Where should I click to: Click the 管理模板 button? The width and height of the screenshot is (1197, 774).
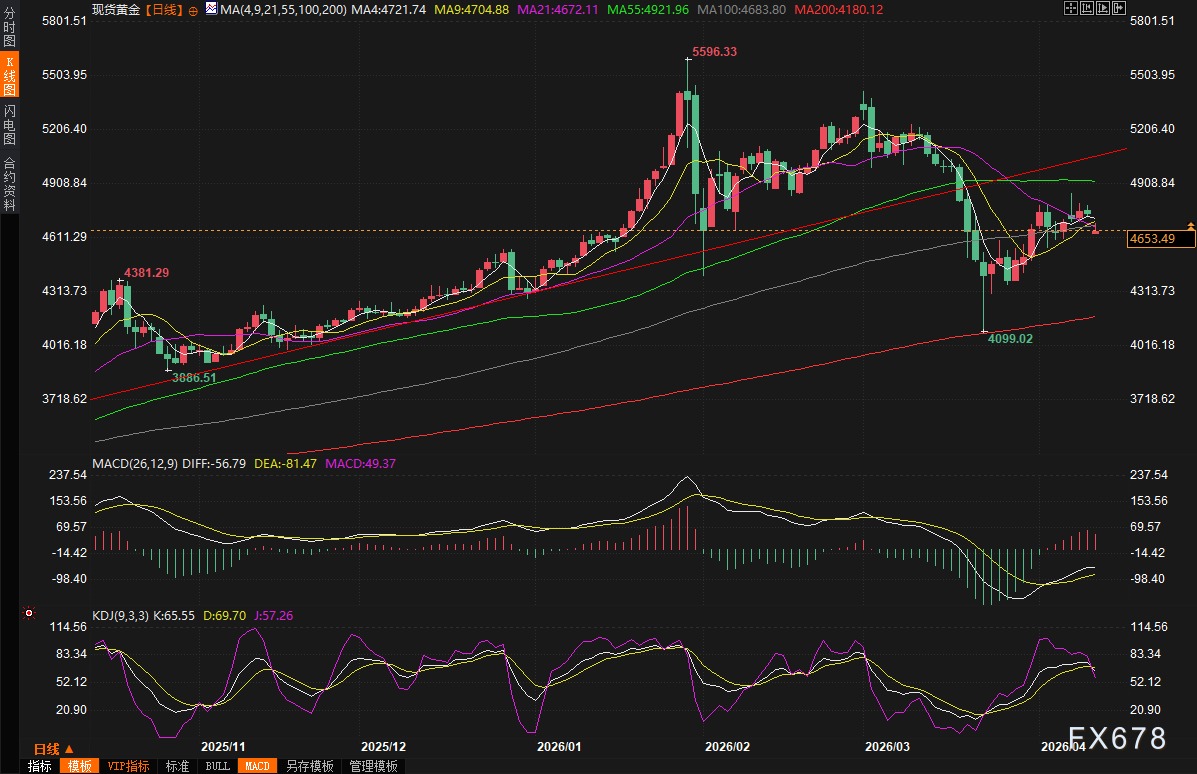373,766
